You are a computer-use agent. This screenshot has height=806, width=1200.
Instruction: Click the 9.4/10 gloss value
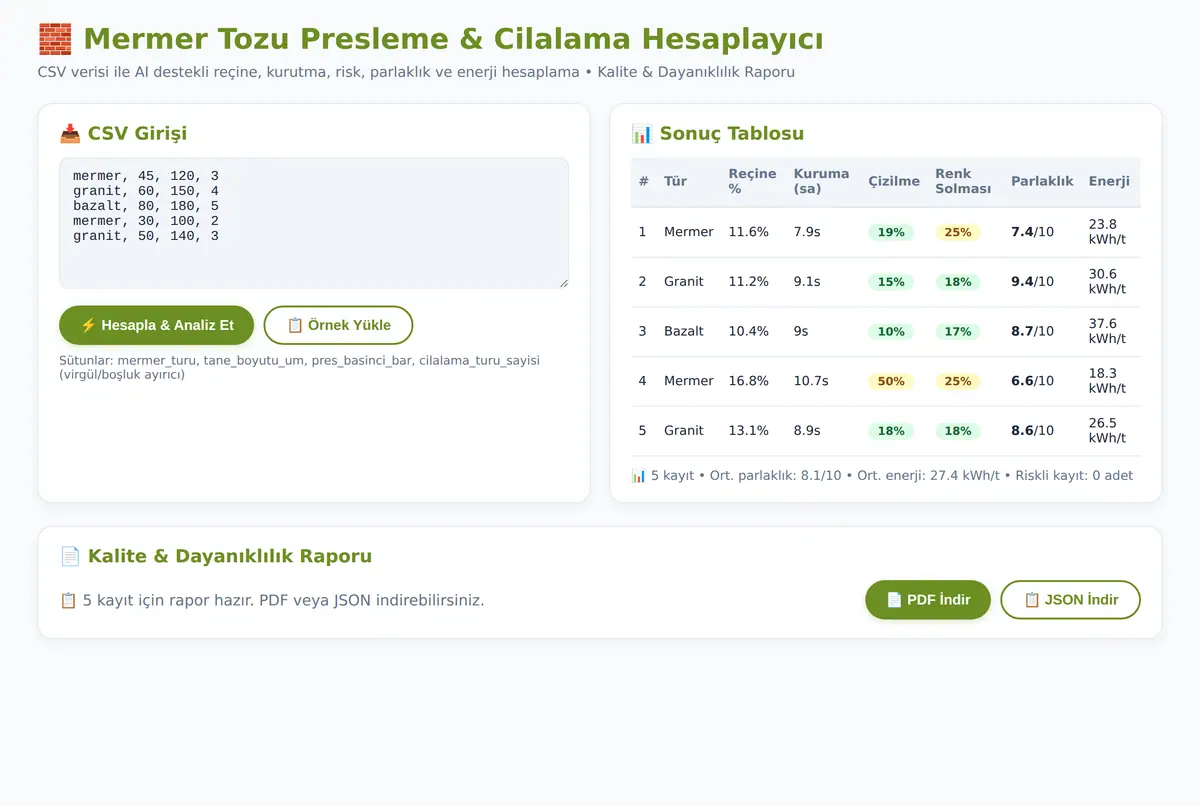[1032, 282]
